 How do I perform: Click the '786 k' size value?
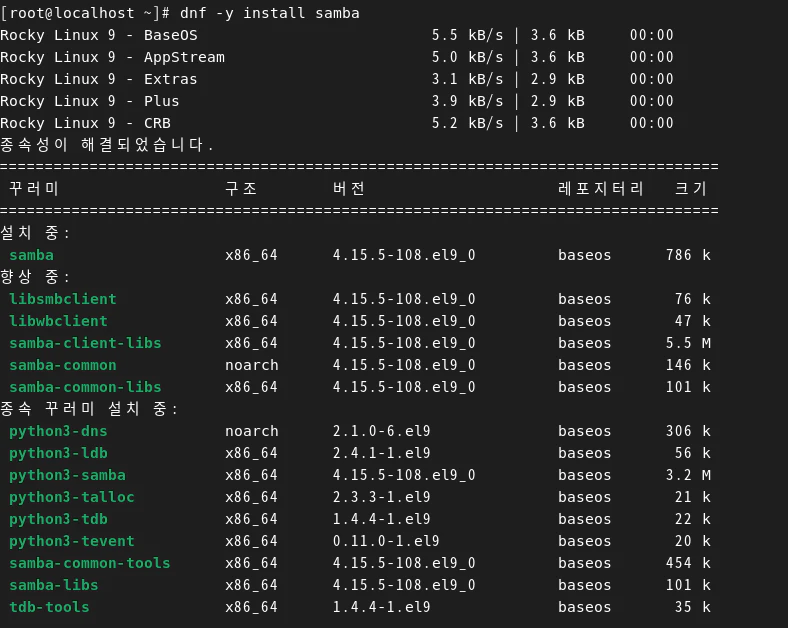point(688,255)
